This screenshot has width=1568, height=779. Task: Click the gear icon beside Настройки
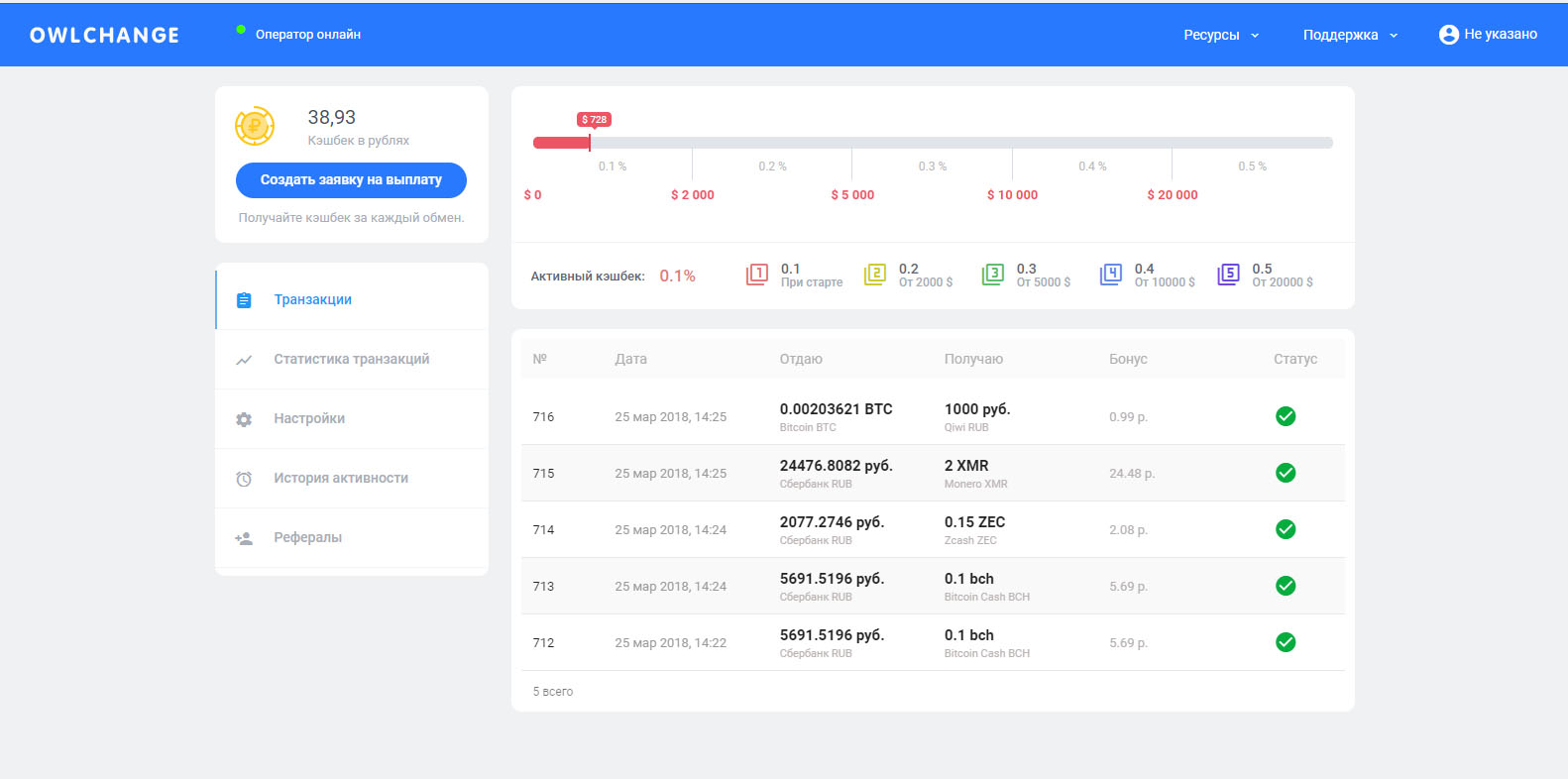(x=244, y=419)
